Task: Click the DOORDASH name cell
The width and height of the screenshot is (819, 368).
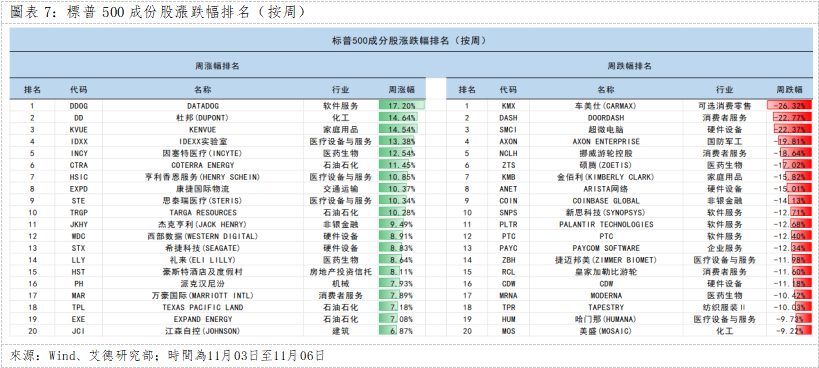Action: tap(605, 117)
